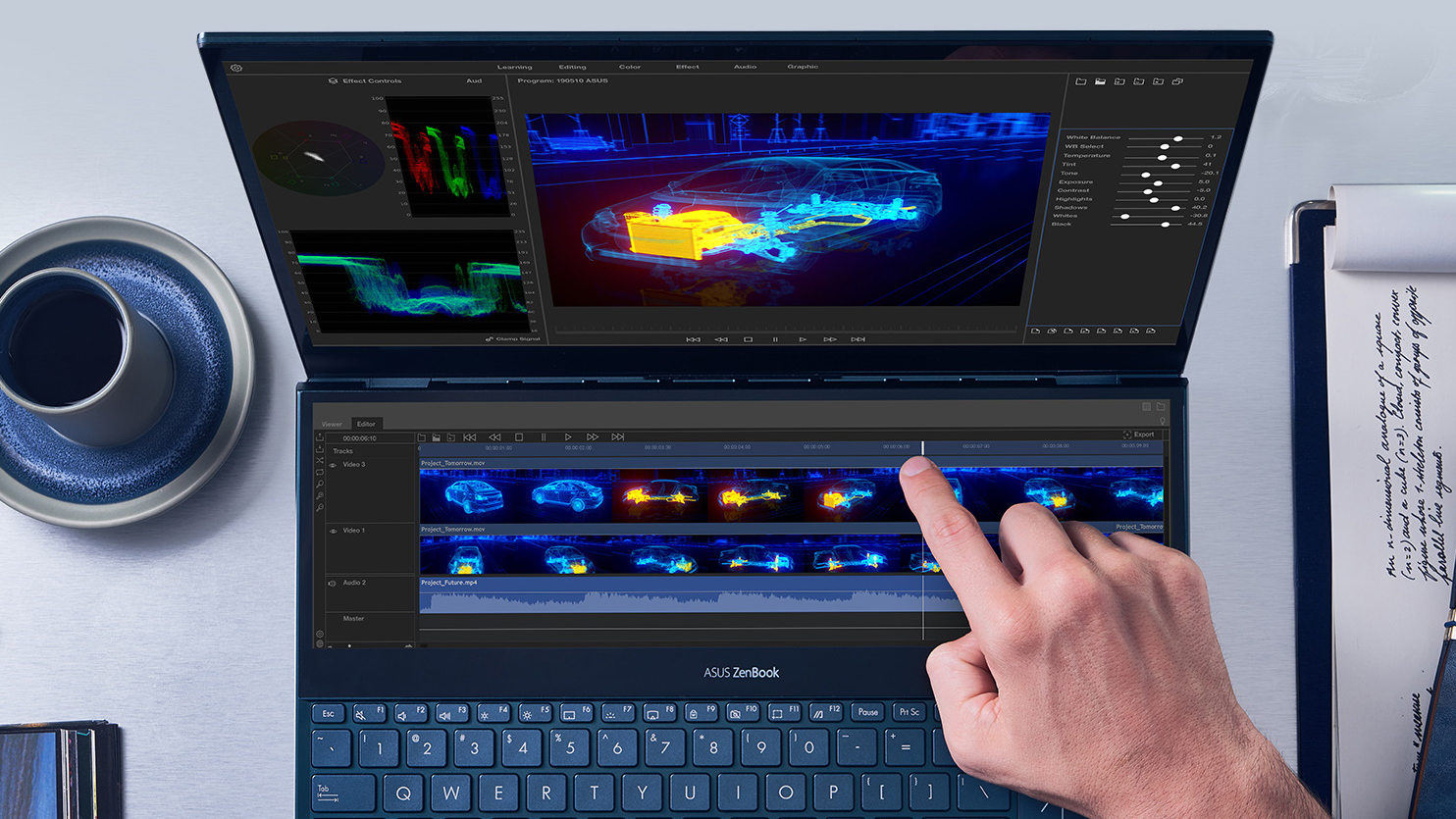The image size is (1456, 819).
Task: Click the shuffle icon in the timeline tool column
Action: pos(320,460)
